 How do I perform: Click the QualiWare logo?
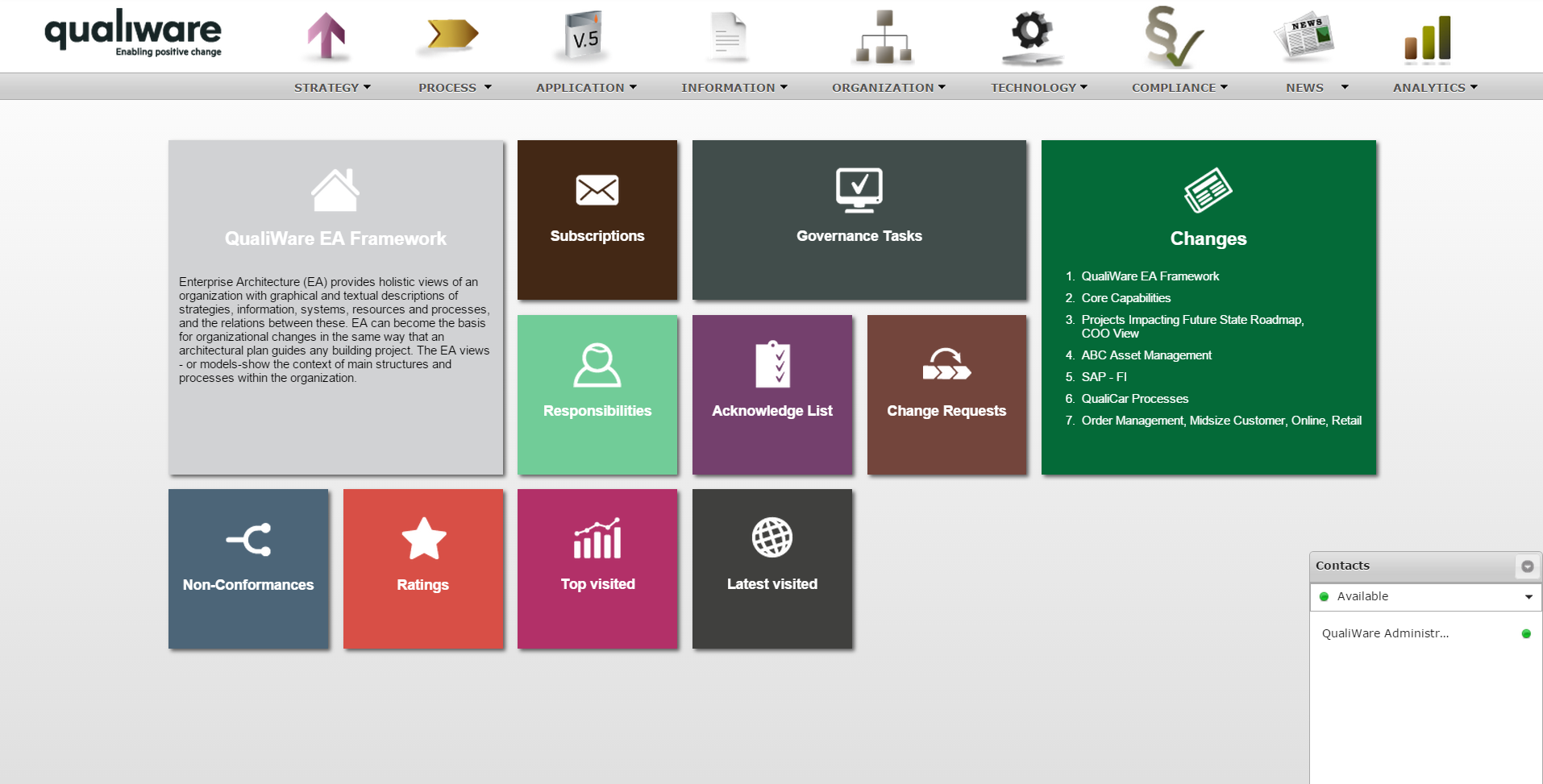133,33
